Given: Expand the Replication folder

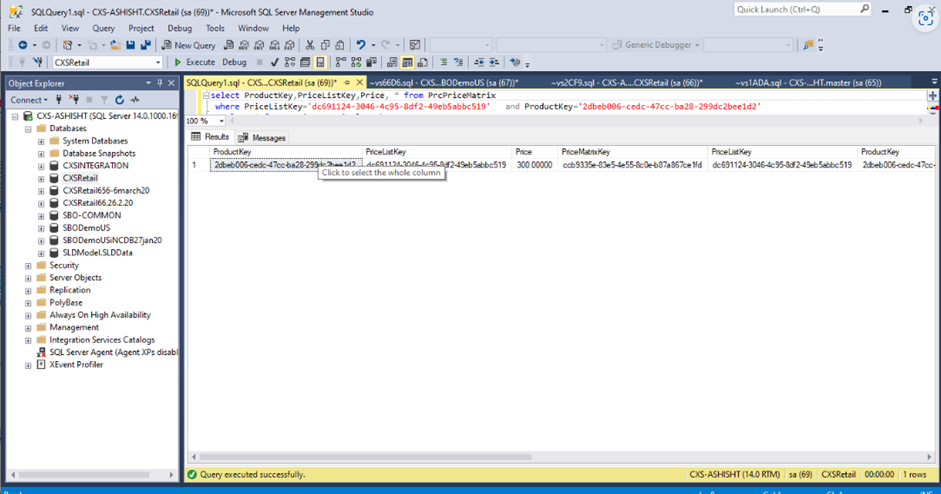Looking at the screenshot, I should point(28,291).
